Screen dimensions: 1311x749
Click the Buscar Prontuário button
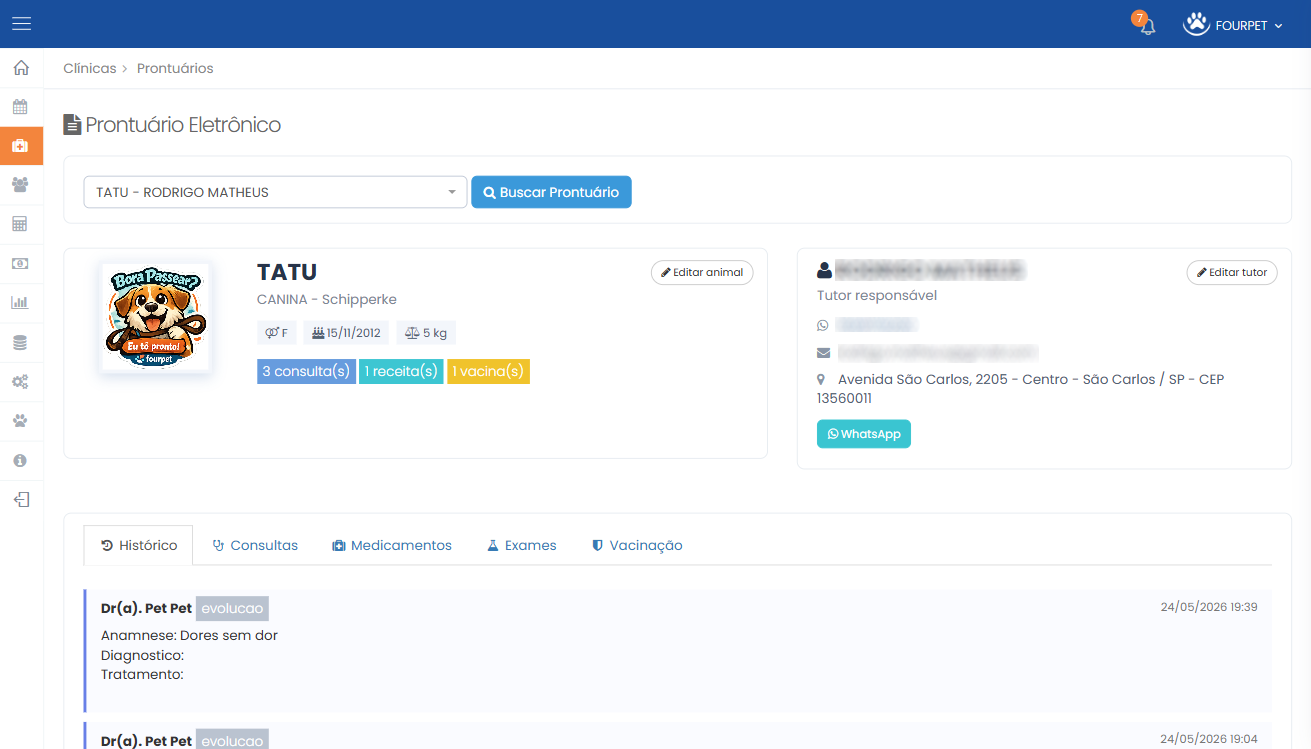551,192
